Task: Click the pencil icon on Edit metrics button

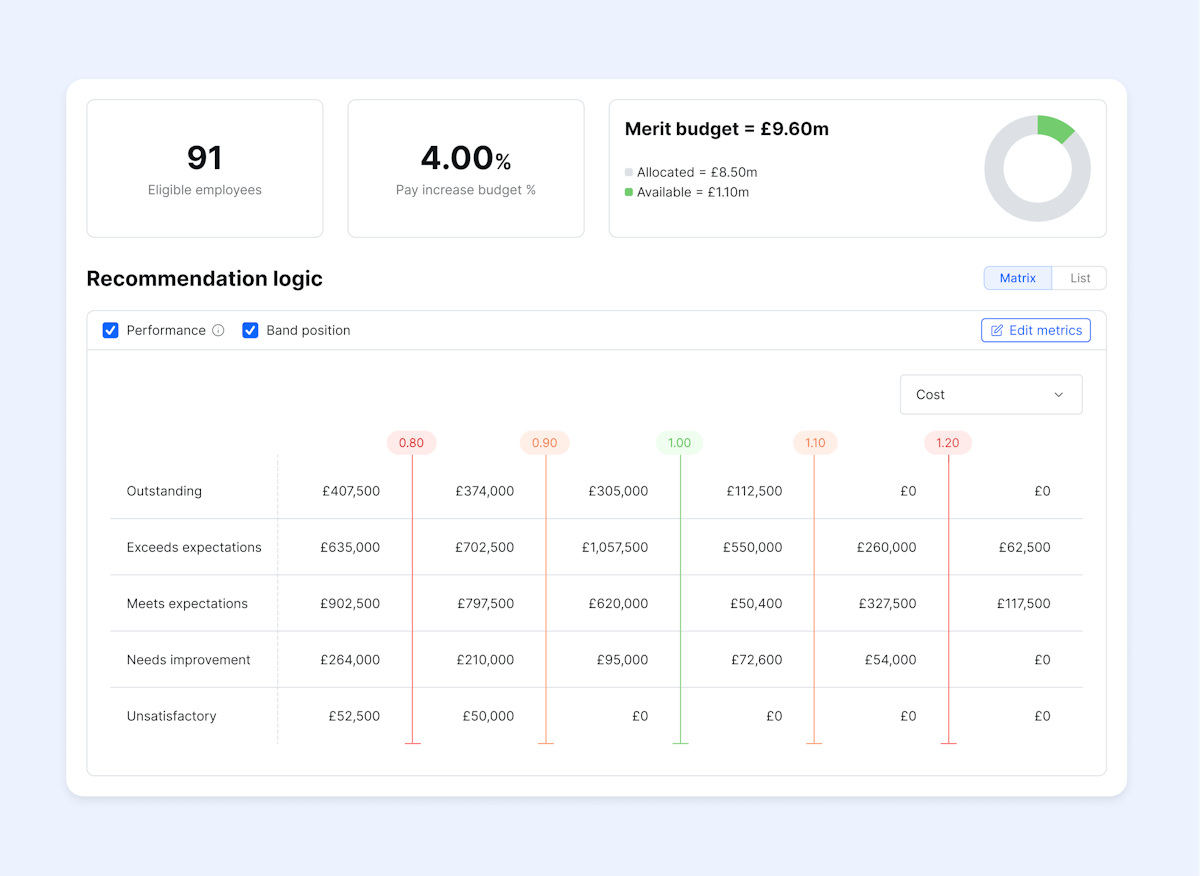Action: point(997,330)
